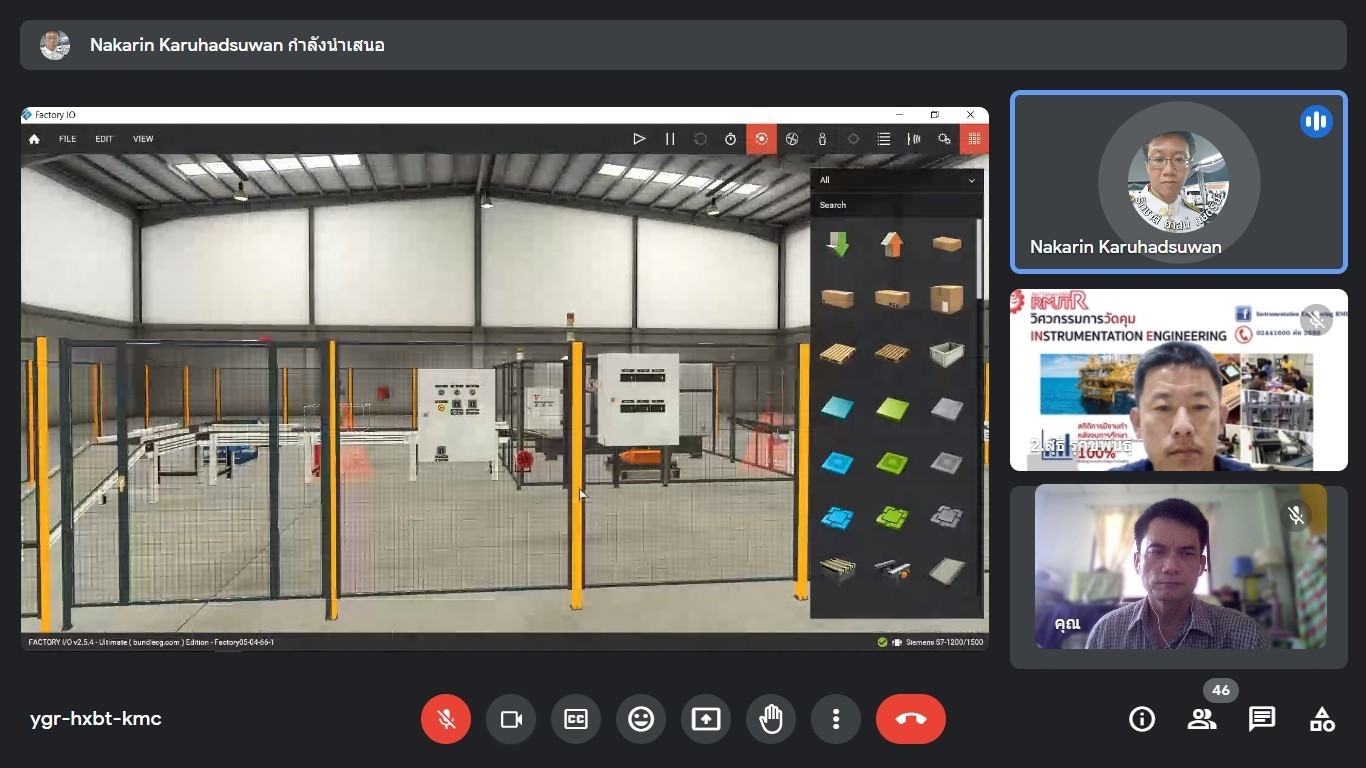
Task: Click the palette Search field
Action: [x=897, y=205]
